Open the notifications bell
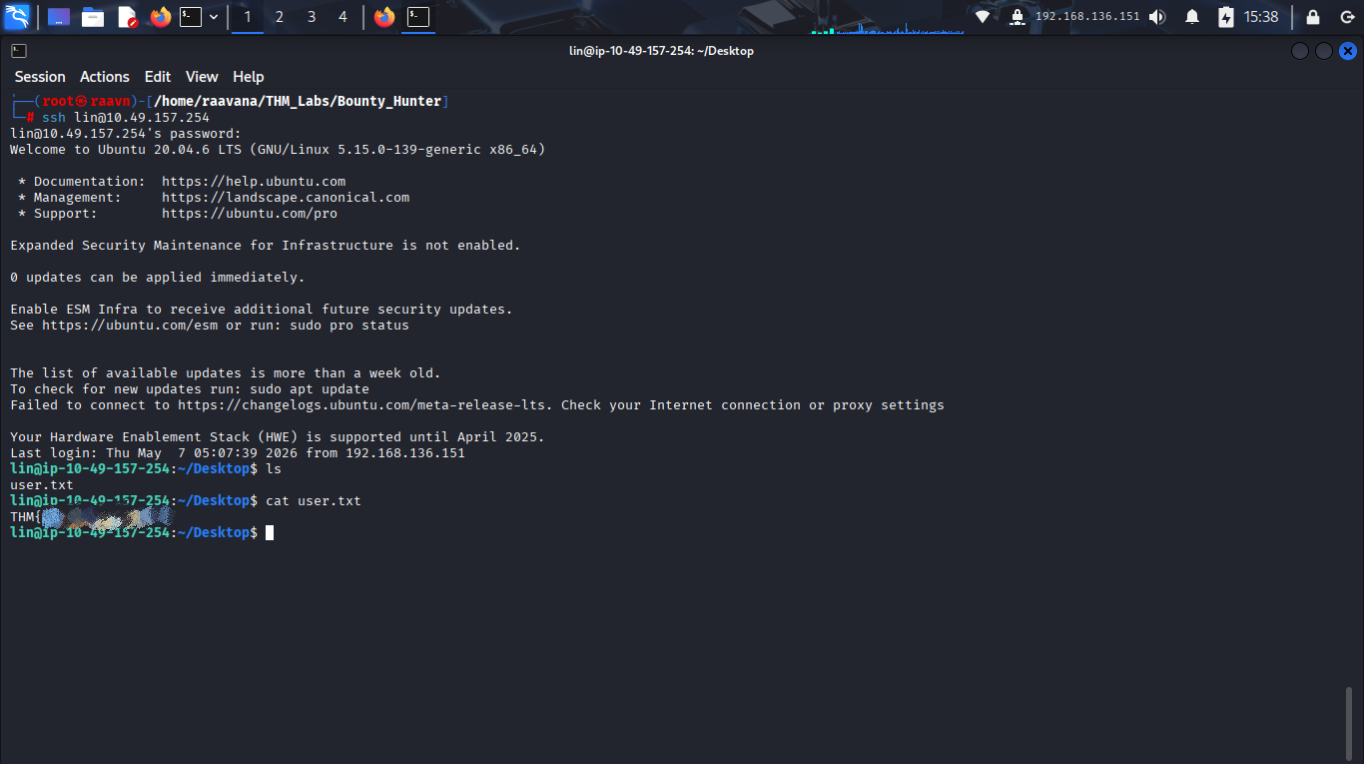The height and width of the screenshot is (764, 1364). (x=1192, y=17)
